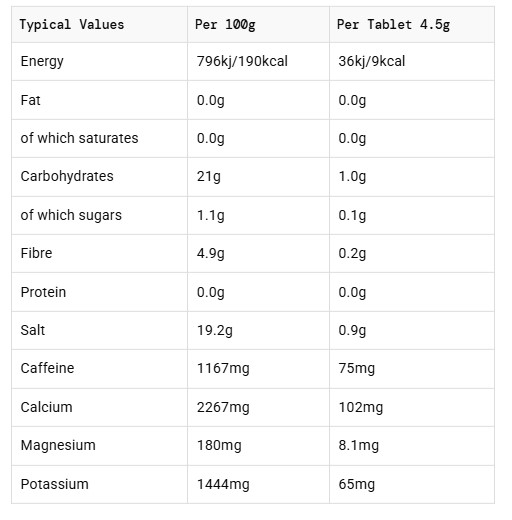
Task: Click the Protein row label
Action: point(43,292)
